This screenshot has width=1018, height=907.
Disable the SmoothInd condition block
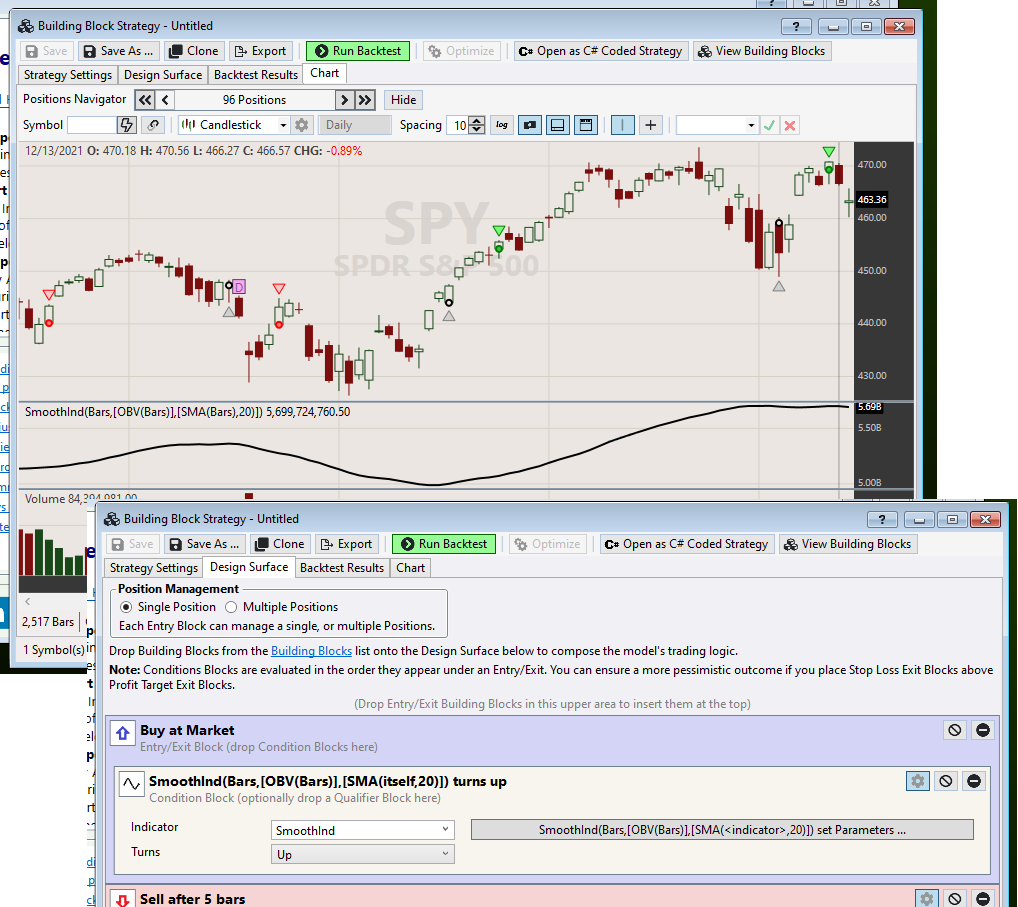point(945,781)
